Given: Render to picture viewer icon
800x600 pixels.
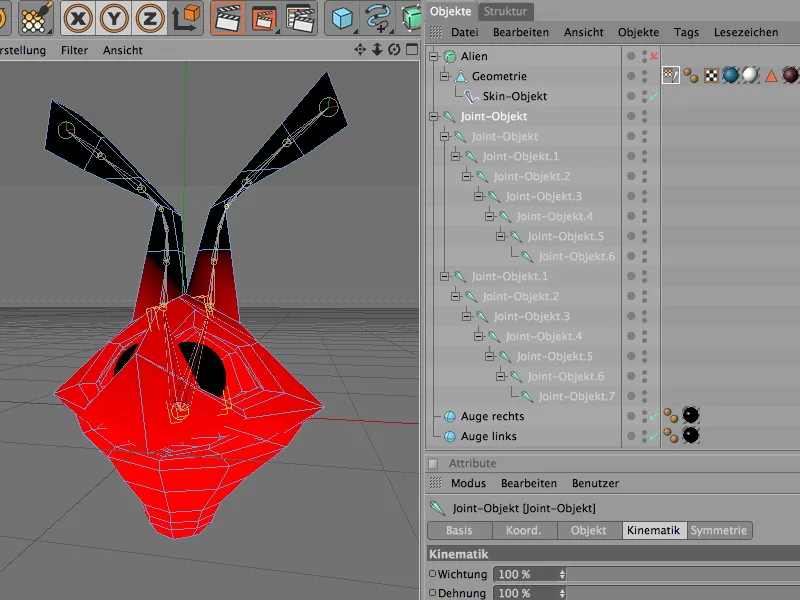Looking at the screenshot, I should [x=264, y=18].
